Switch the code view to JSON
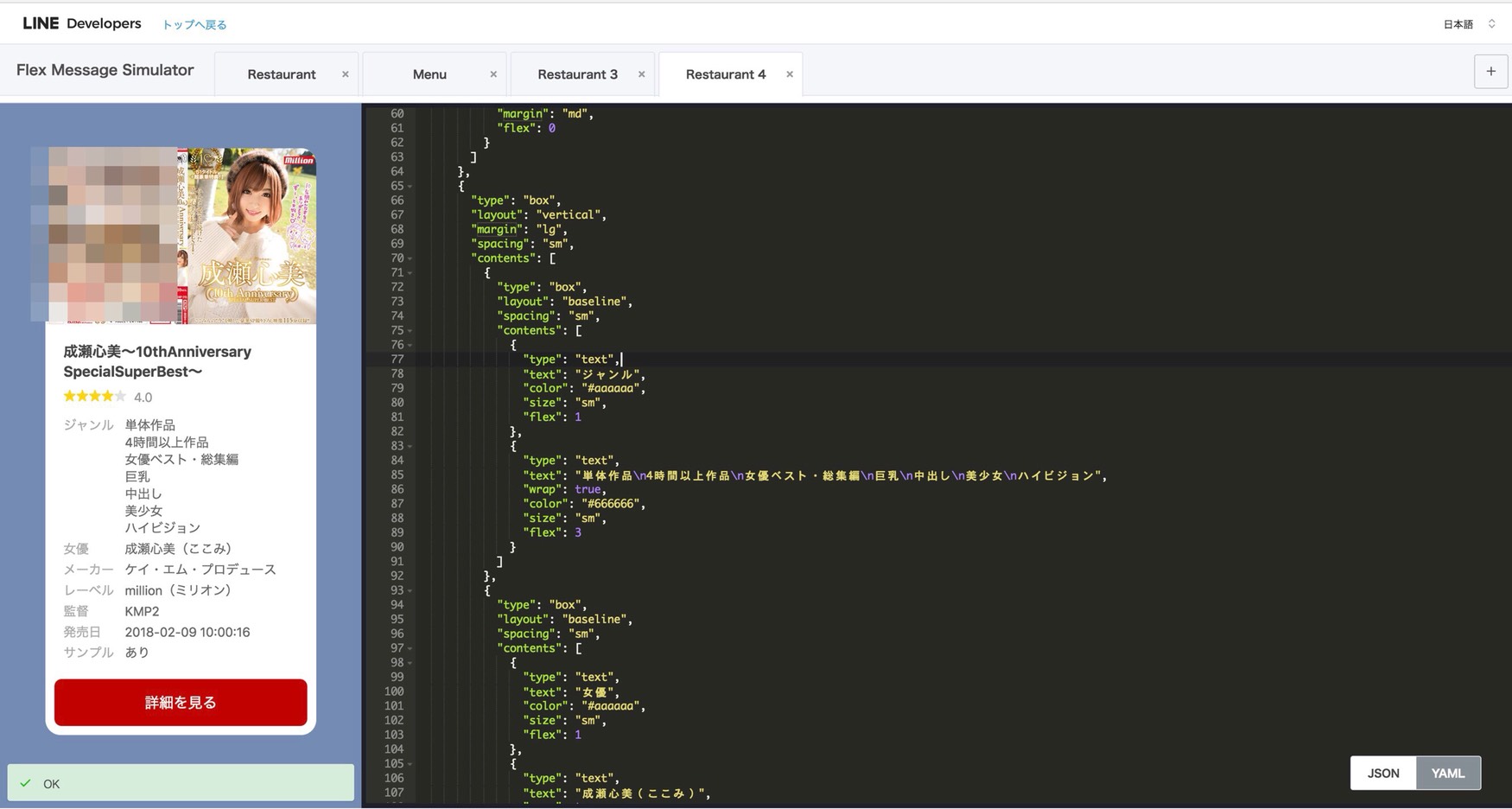This screenshot has width=1512, height=809. (1382, 773)
